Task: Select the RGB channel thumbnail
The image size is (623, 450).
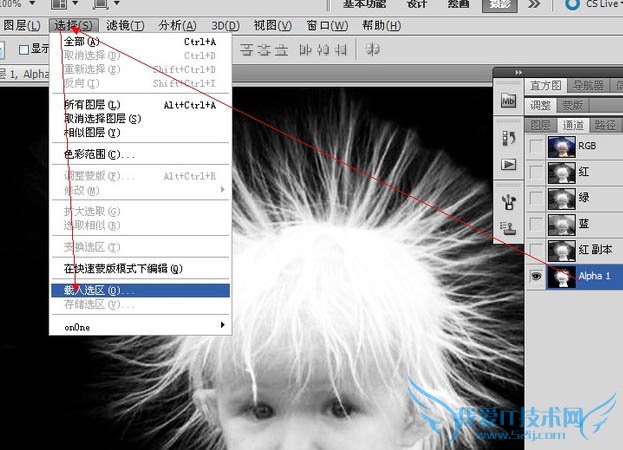Action: point(561,146)
